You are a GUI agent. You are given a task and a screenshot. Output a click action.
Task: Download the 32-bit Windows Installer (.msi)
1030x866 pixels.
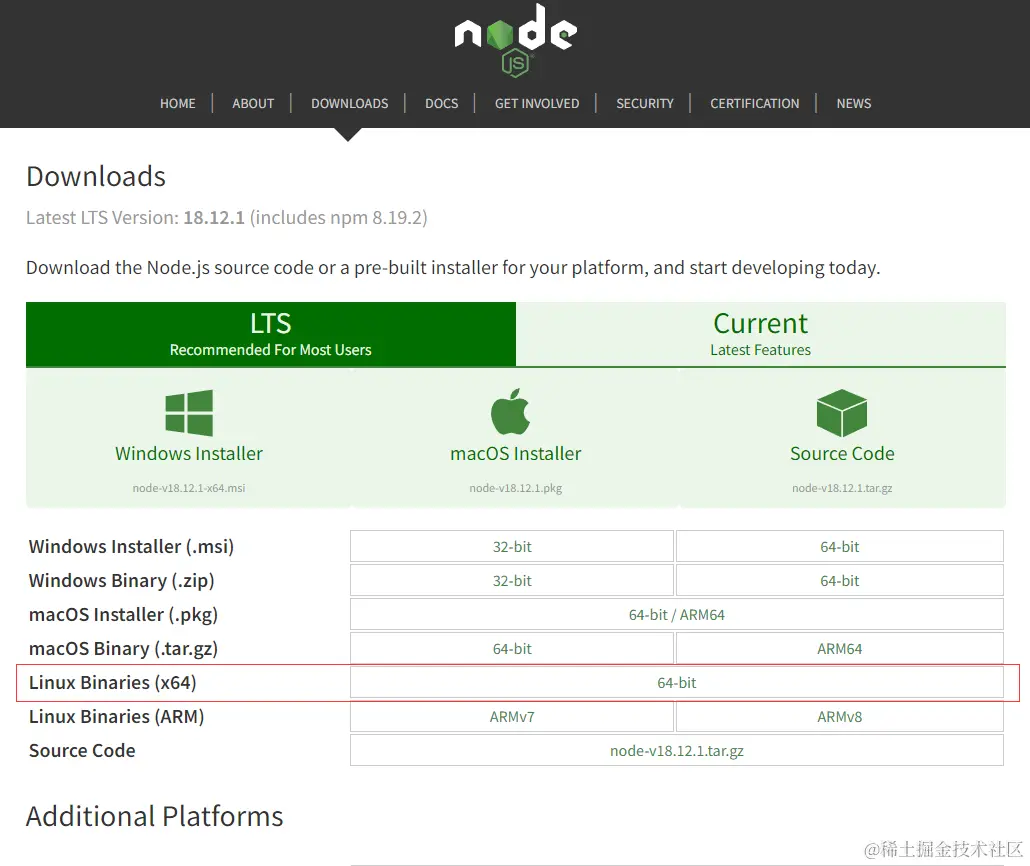coord(512,546)
